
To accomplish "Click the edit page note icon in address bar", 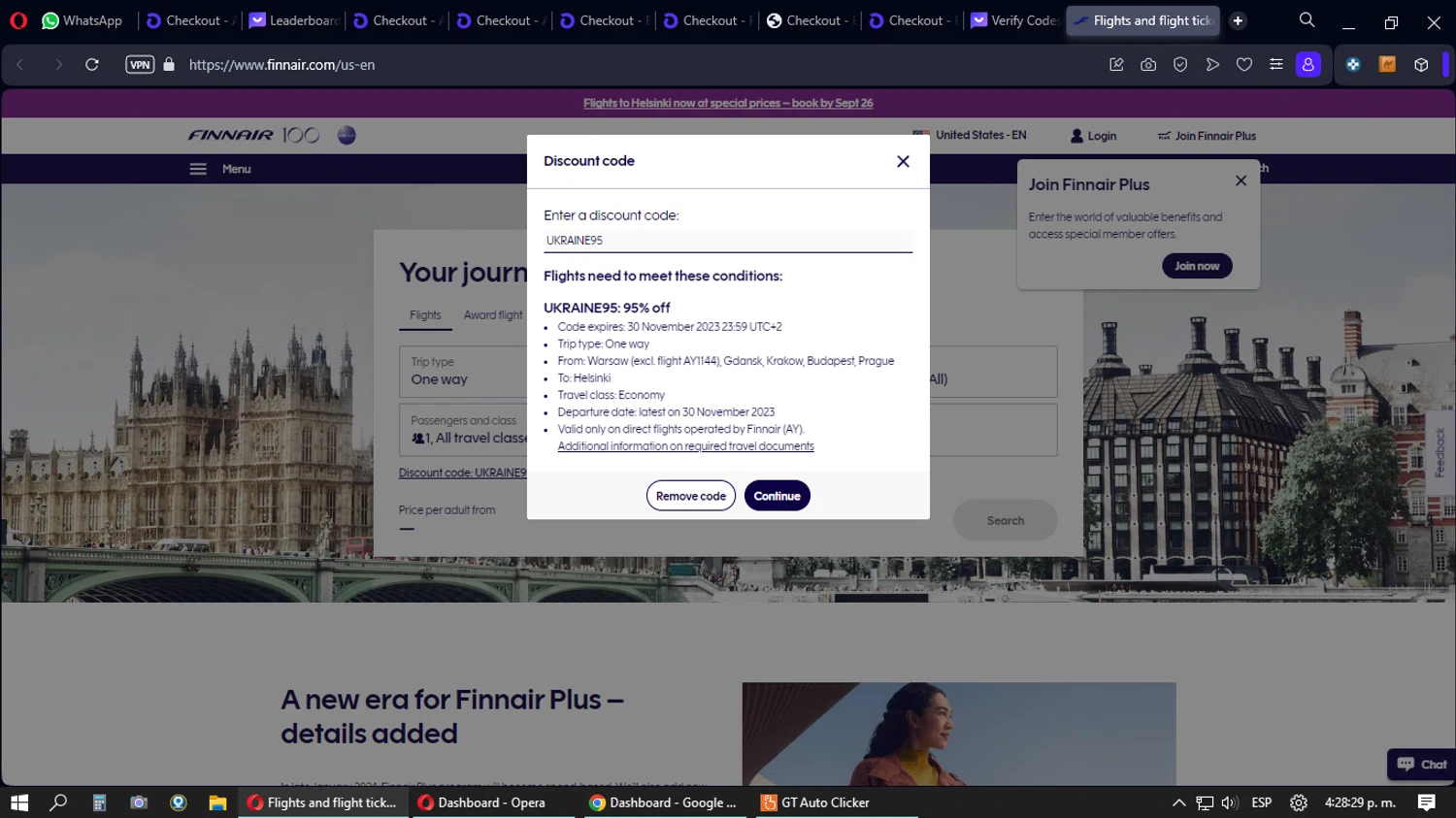I will [x=1116, y=65].
